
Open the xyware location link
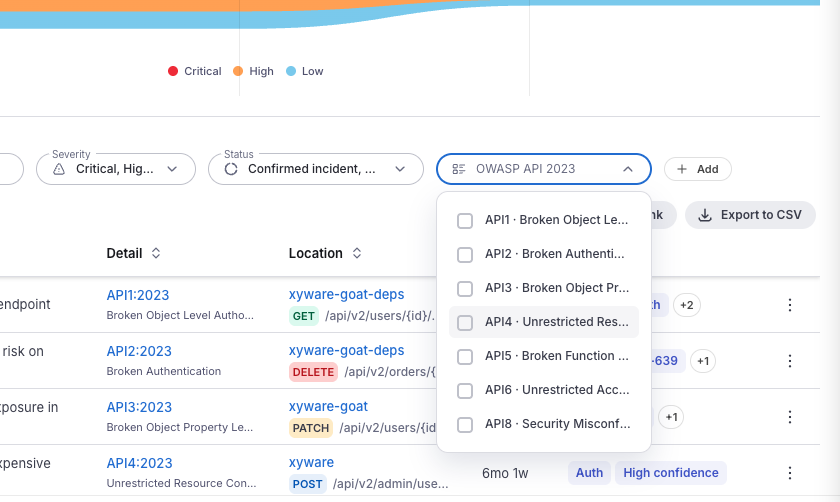tap(311, 462)
